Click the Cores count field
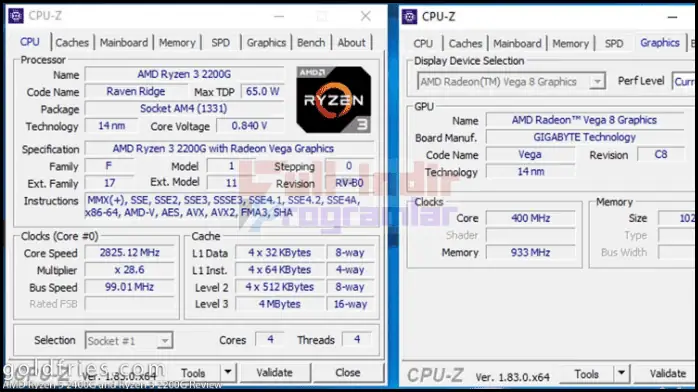 coord(270,339)
